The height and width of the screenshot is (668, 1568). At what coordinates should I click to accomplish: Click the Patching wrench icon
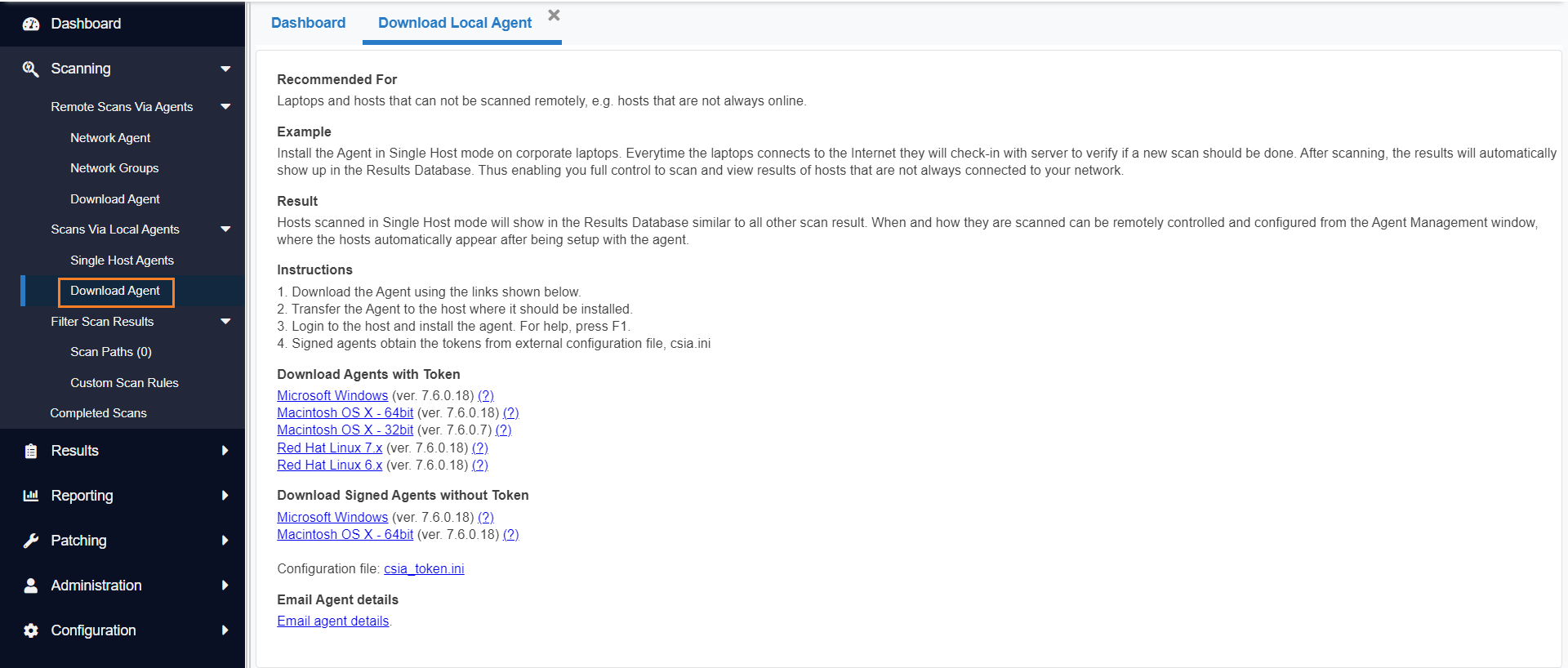30,540
